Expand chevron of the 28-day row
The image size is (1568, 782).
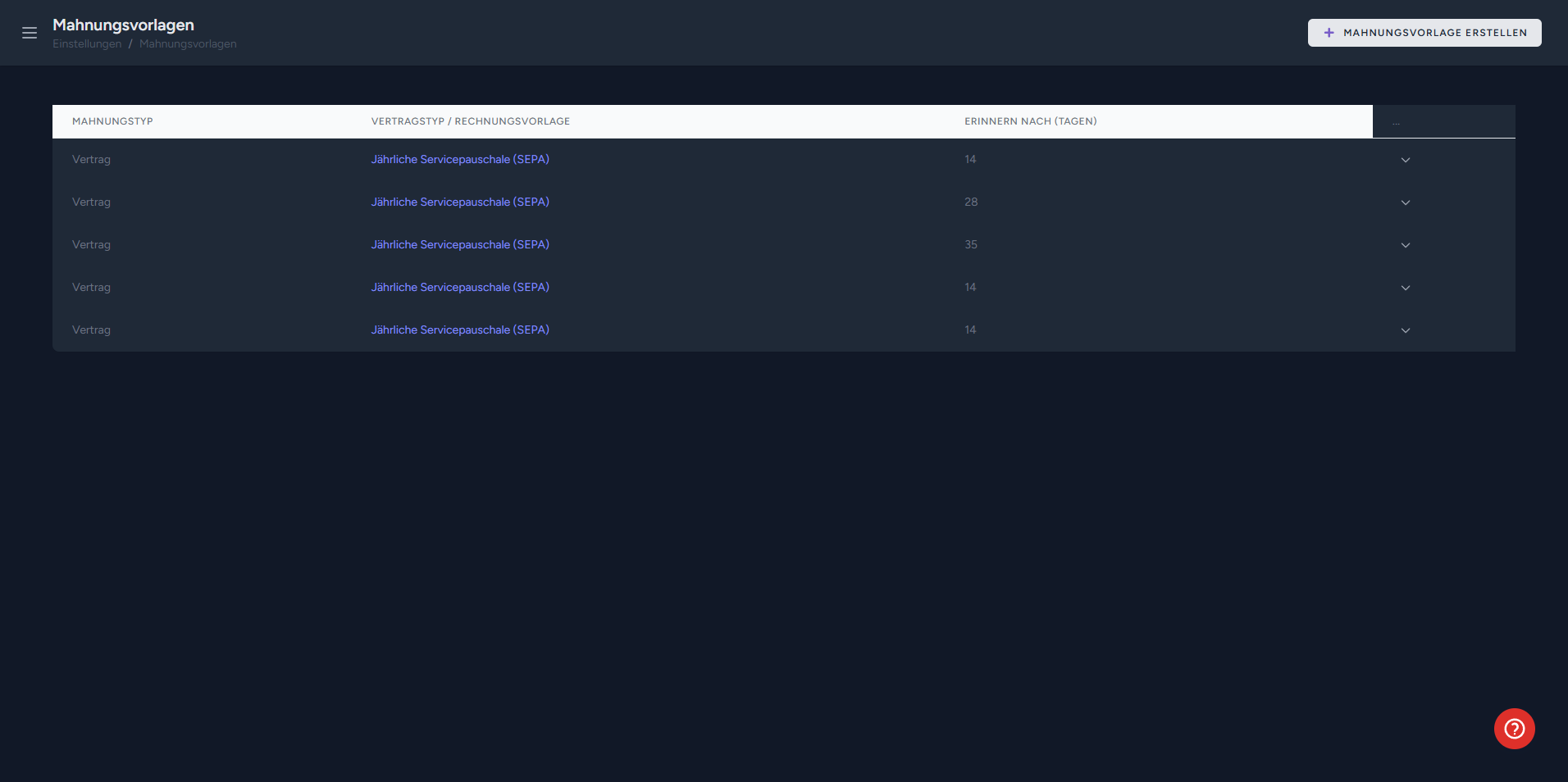[1406, 202]
